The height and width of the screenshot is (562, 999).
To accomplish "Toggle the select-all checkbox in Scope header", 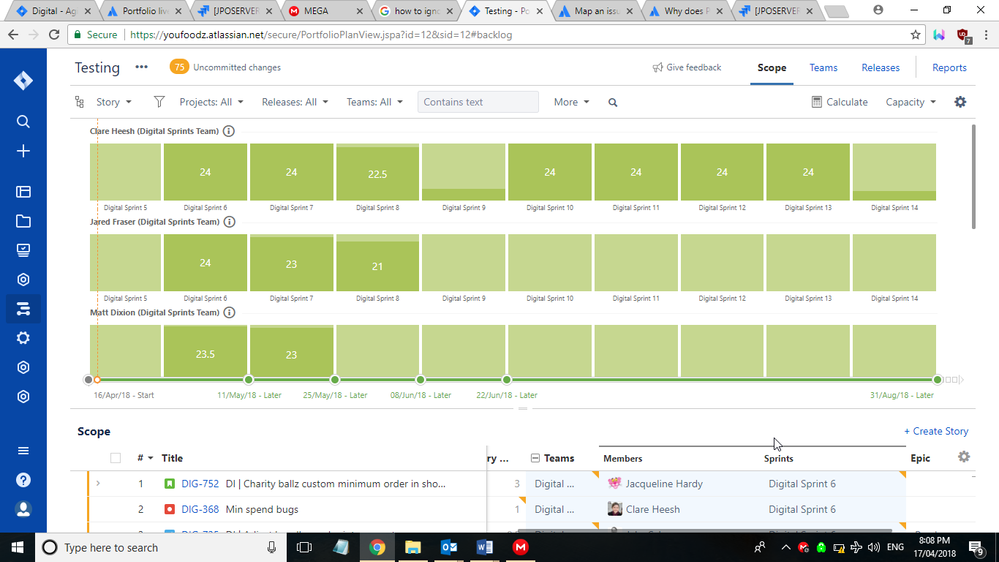I will tap(115, 458).
